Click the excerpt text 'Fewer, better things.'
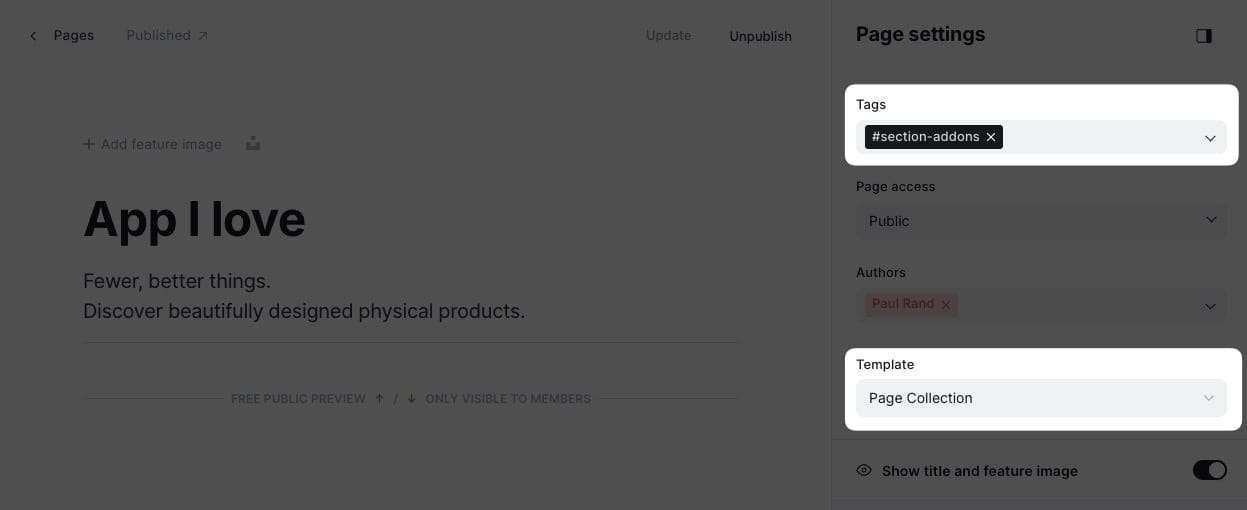This screenshot has width=1247, height=510. (177, 281)
